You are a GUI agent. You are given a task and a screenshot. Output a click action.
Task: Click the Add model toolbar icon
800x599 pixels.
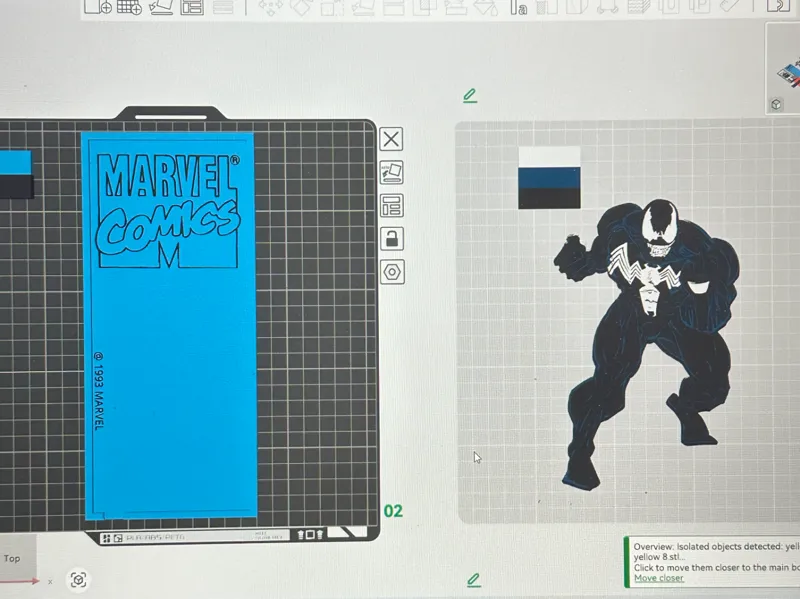click(97, 7)
